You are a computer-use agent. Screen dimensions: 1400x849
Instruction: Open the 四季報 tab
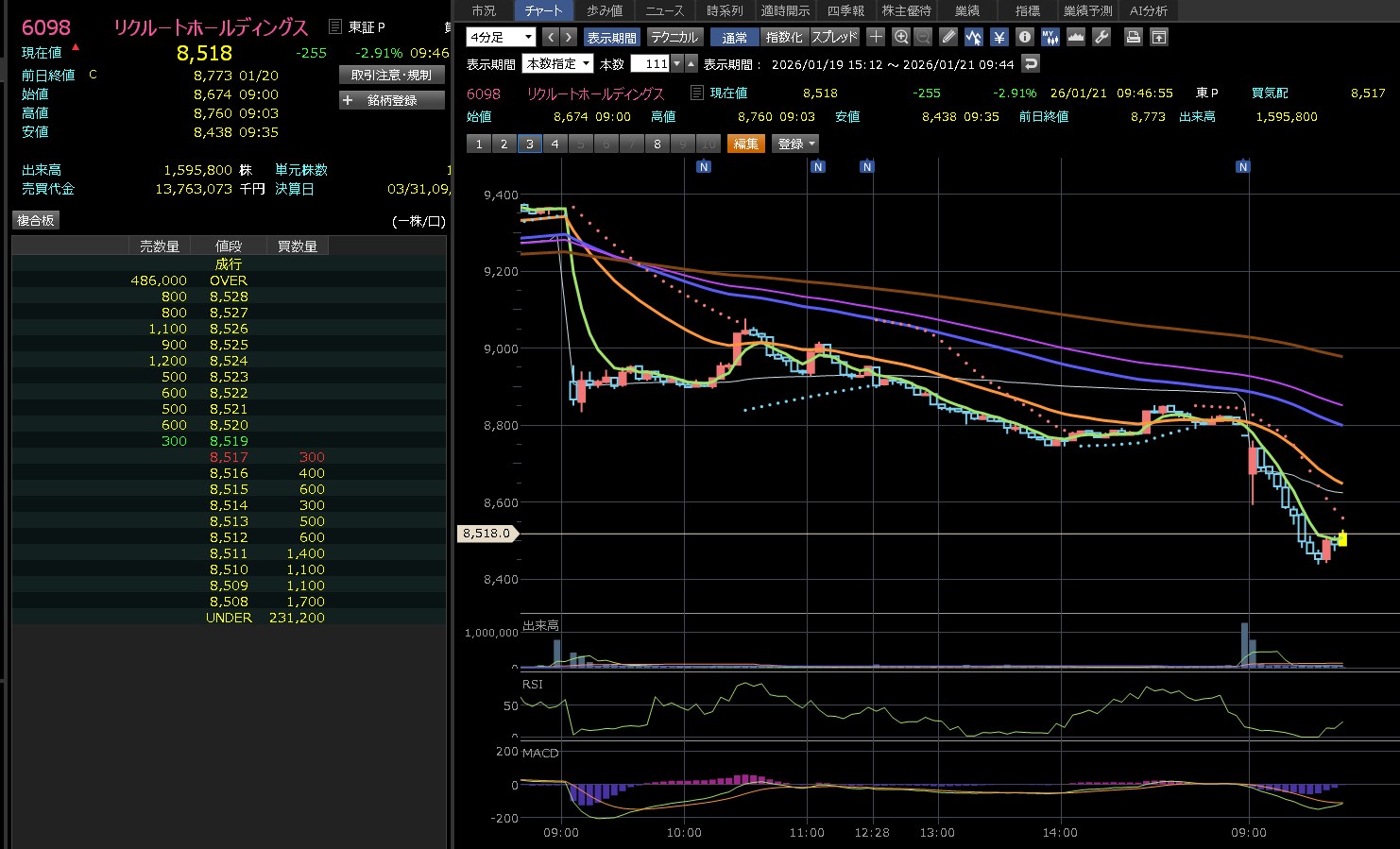tap(845, 10)
